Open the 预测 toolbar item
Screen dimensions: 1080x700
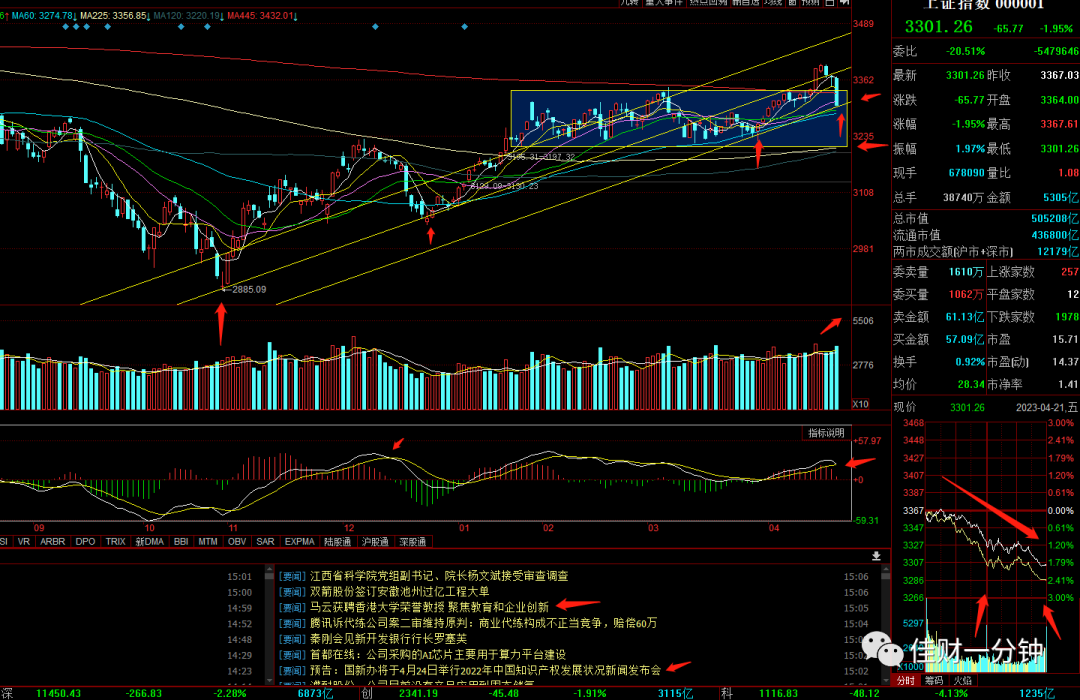click(810, 3)
